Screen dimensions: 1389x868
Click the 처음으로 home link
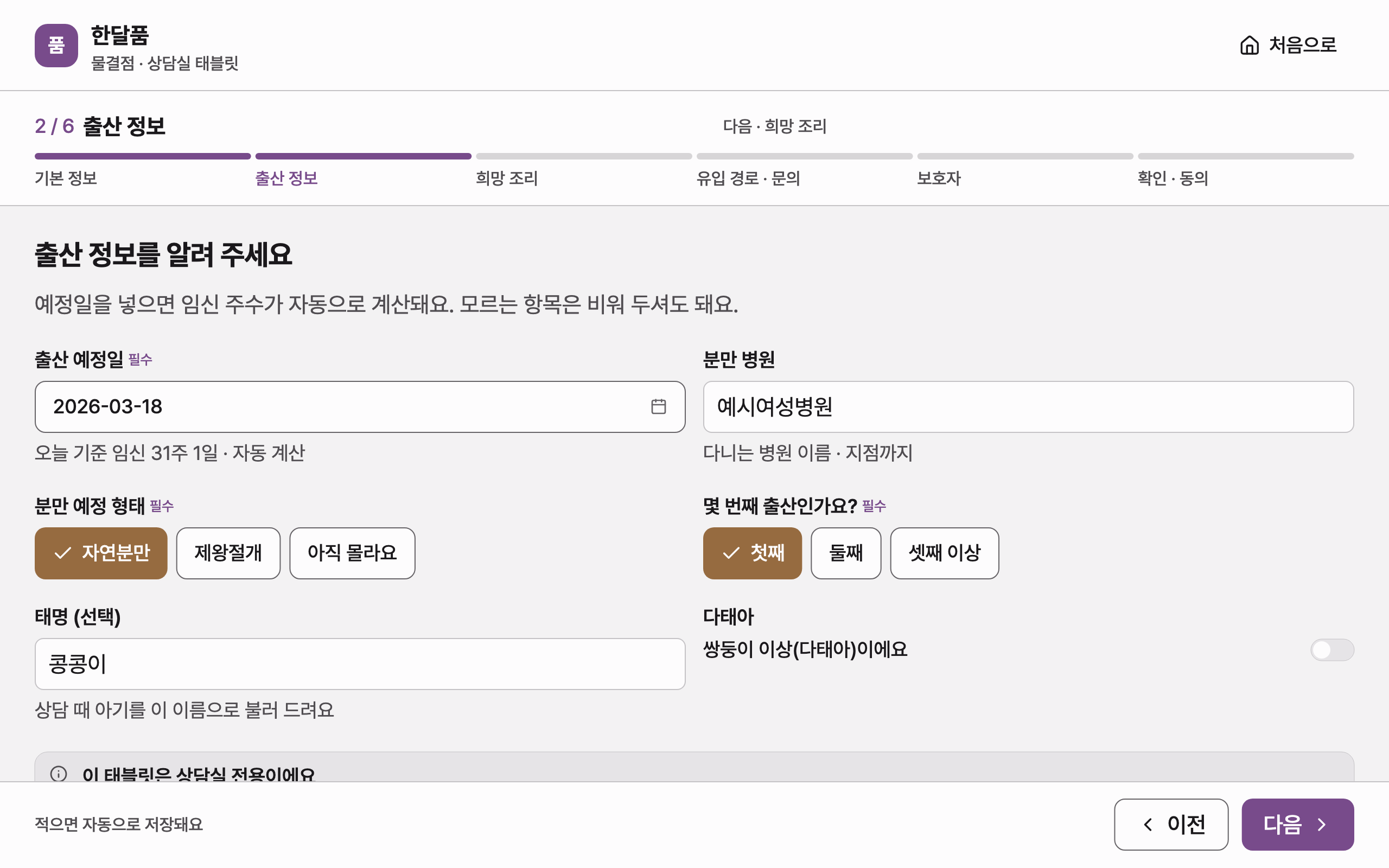(x=1288, y=45)
